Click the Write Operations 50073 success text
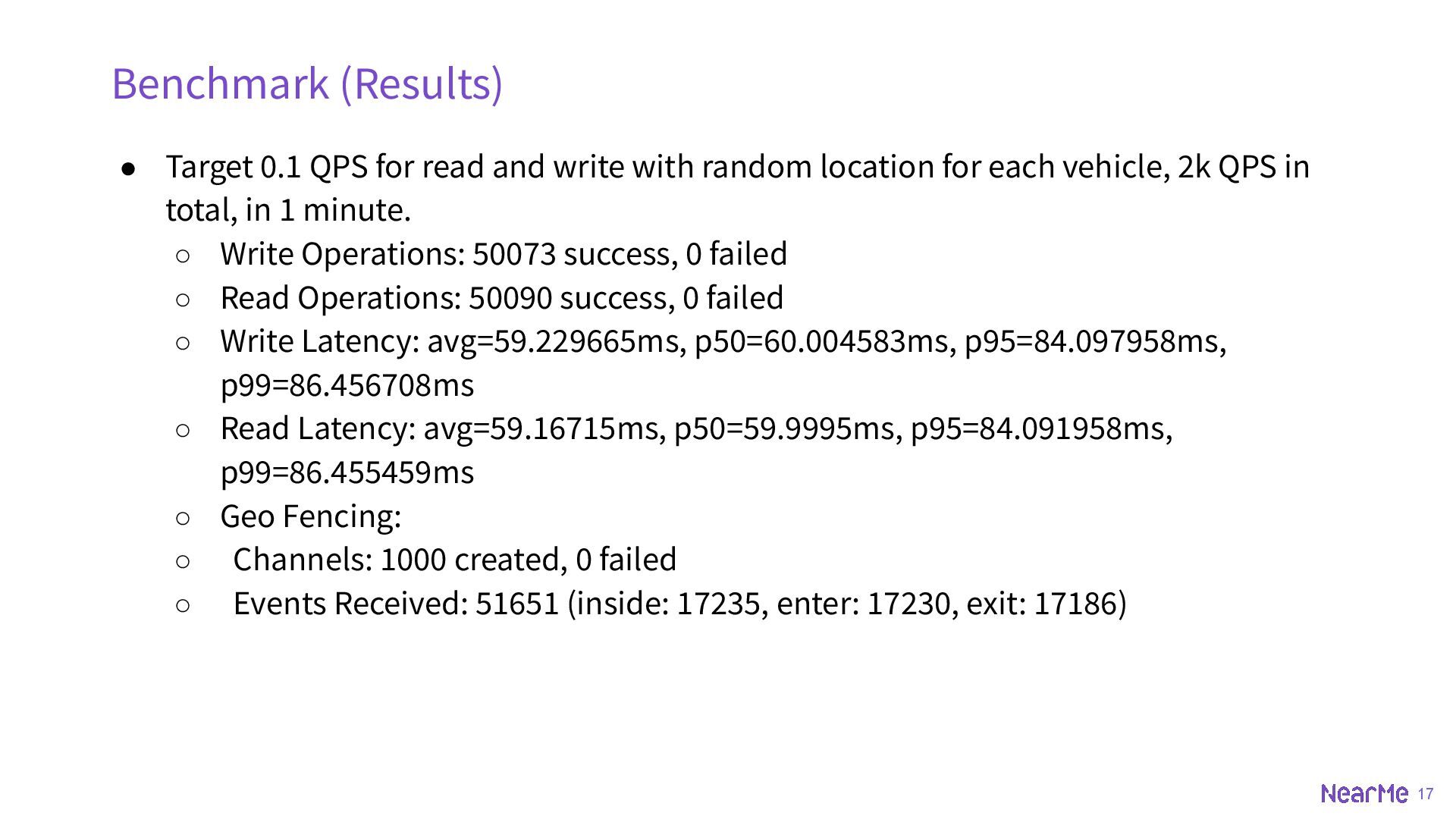 [x=504, y=254]
